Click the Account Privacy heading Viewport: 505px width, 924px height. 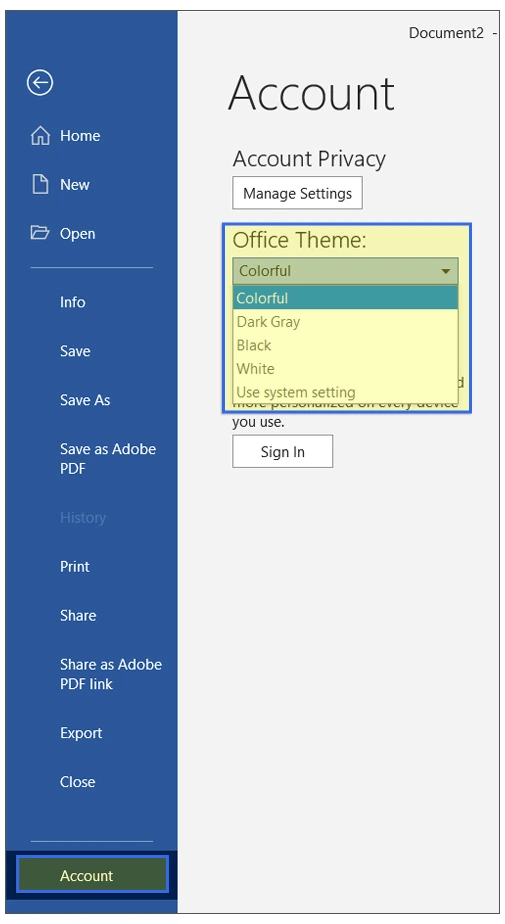[x=309, y=159]
